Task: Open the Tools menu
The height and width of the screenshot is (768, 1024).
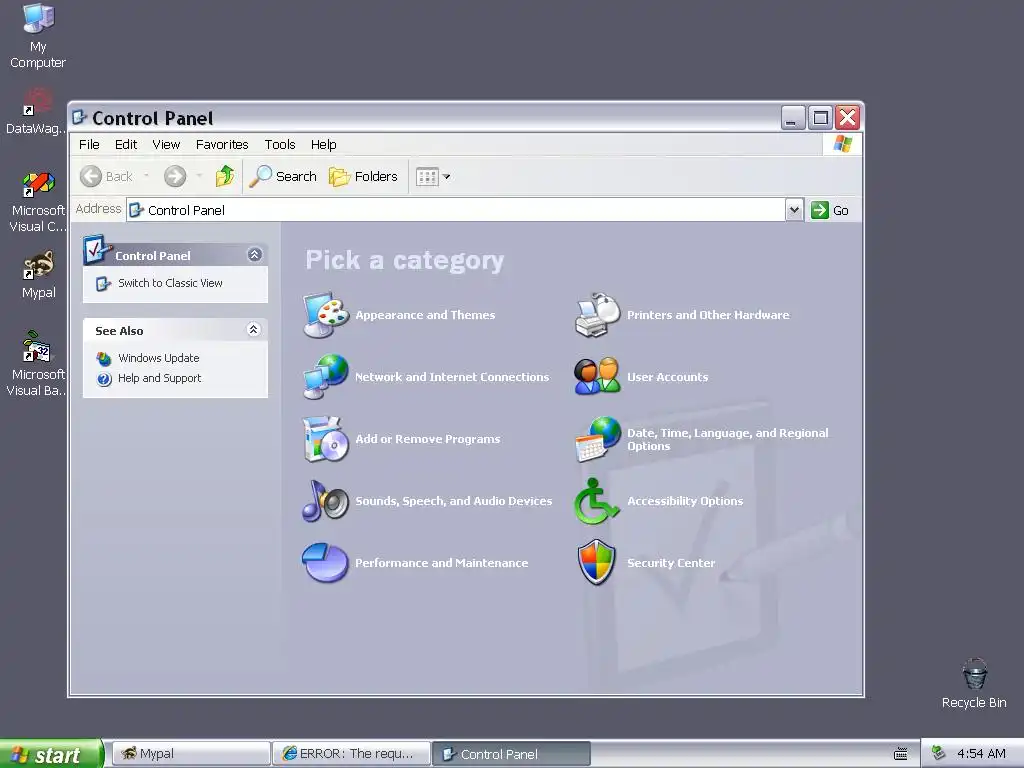Action: (x=280, y=144)
